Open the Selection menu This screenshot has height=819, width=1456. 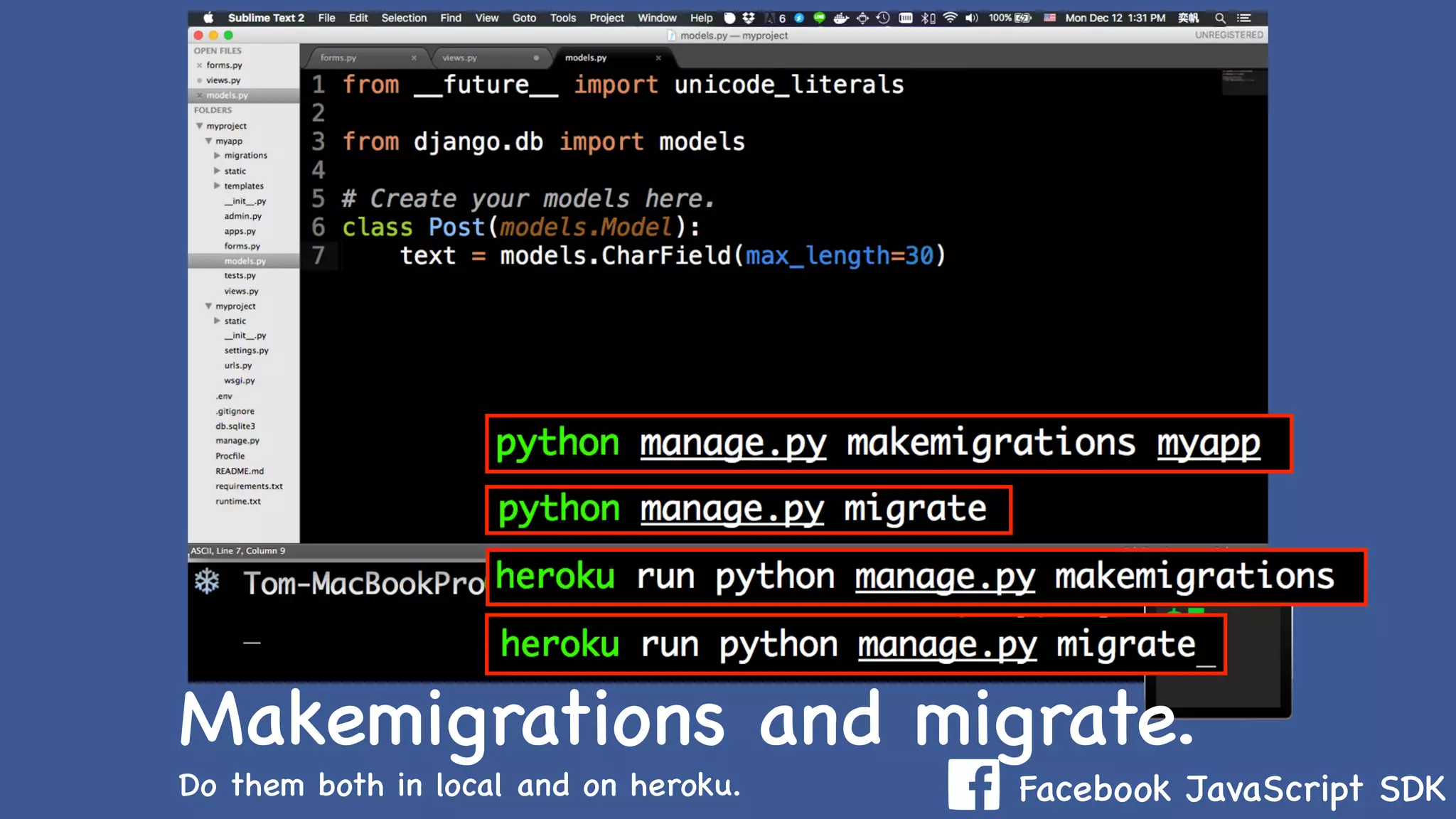(x=404, y=18)
